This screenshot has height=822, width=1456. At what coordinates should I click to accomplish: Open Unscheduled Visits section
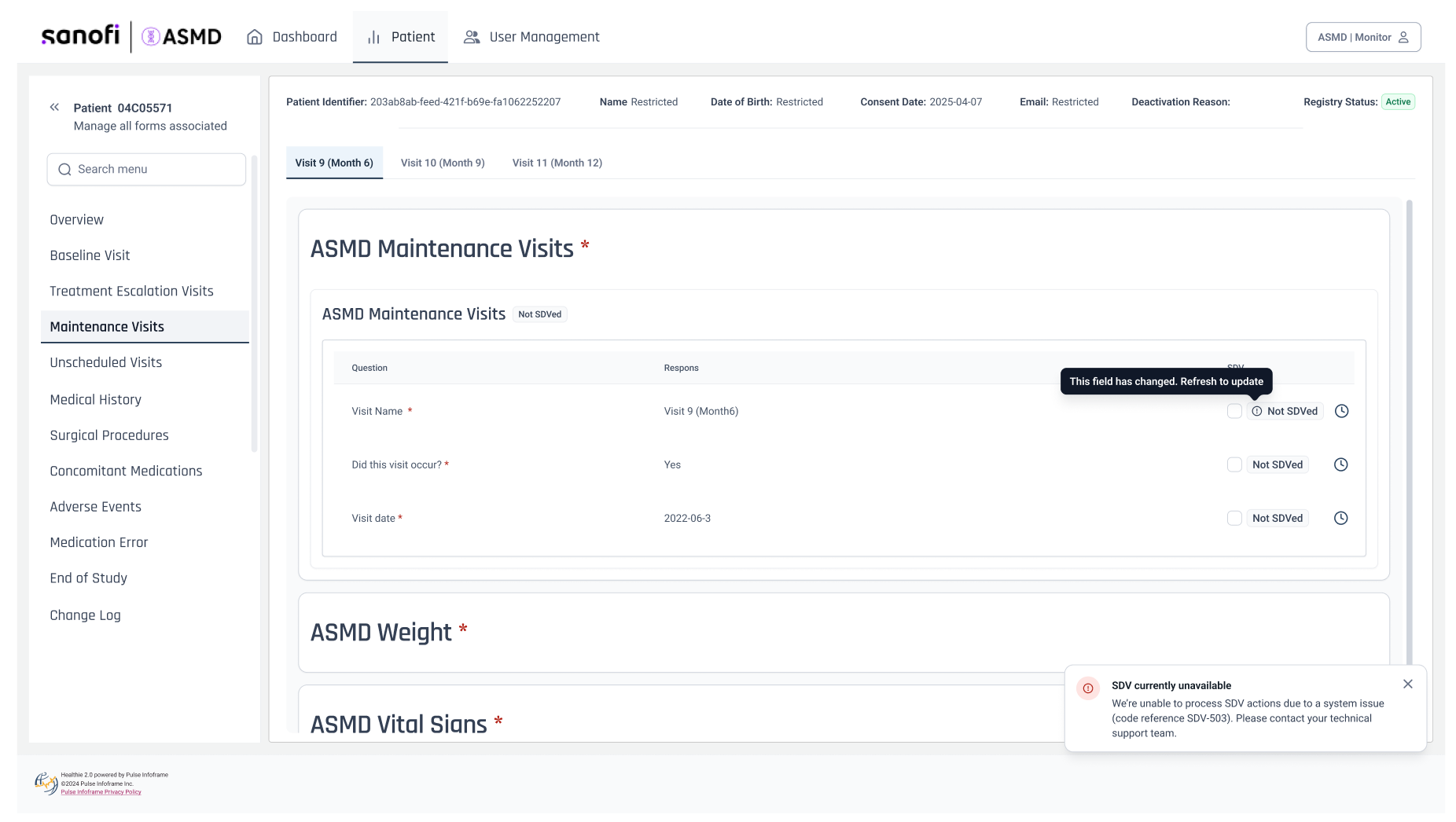[x=106, y=362]
